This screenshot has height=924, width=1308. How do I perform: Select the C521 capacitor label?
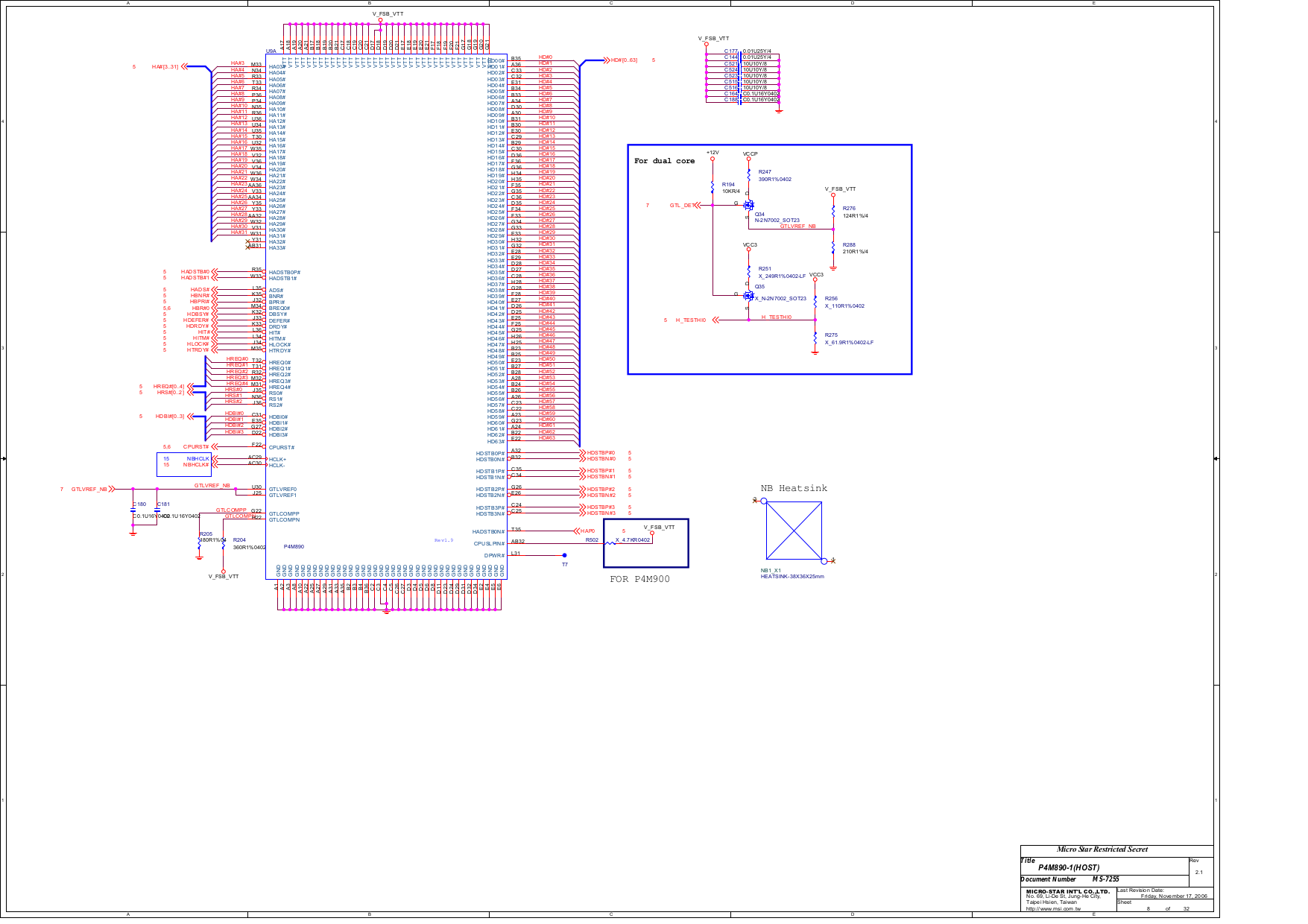pyautogui.click(x=731, y=64)
